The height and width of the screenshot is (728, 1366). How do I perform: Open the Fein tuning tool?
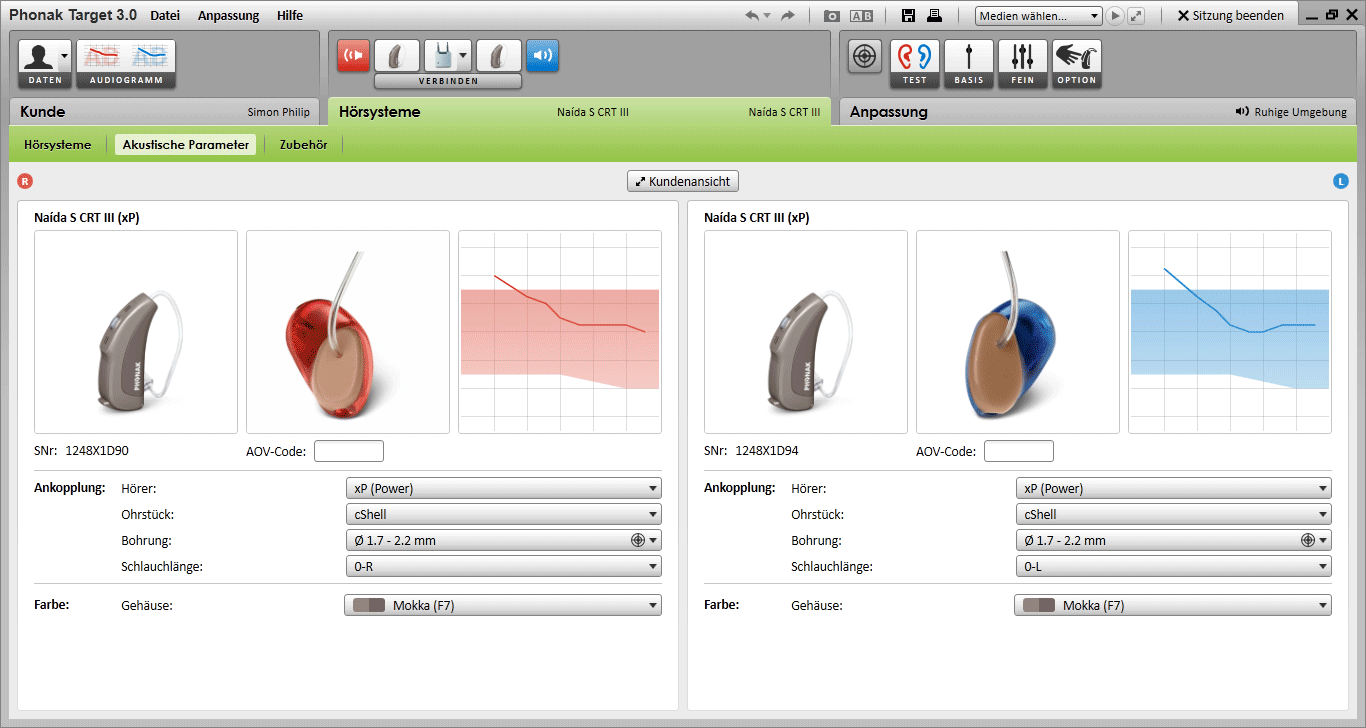pyautogui.click(x=1023, y=64)
